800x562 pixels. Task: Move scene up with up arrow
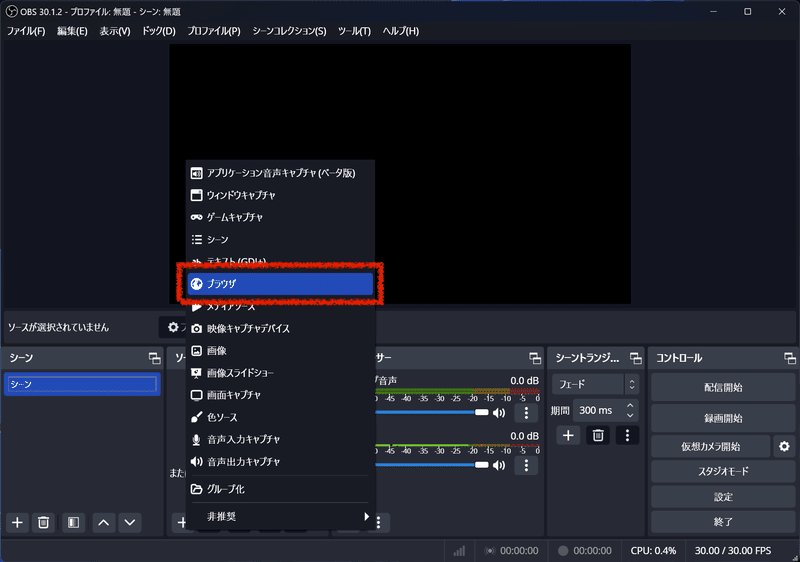pyautogui.click(x=104, y=523)
